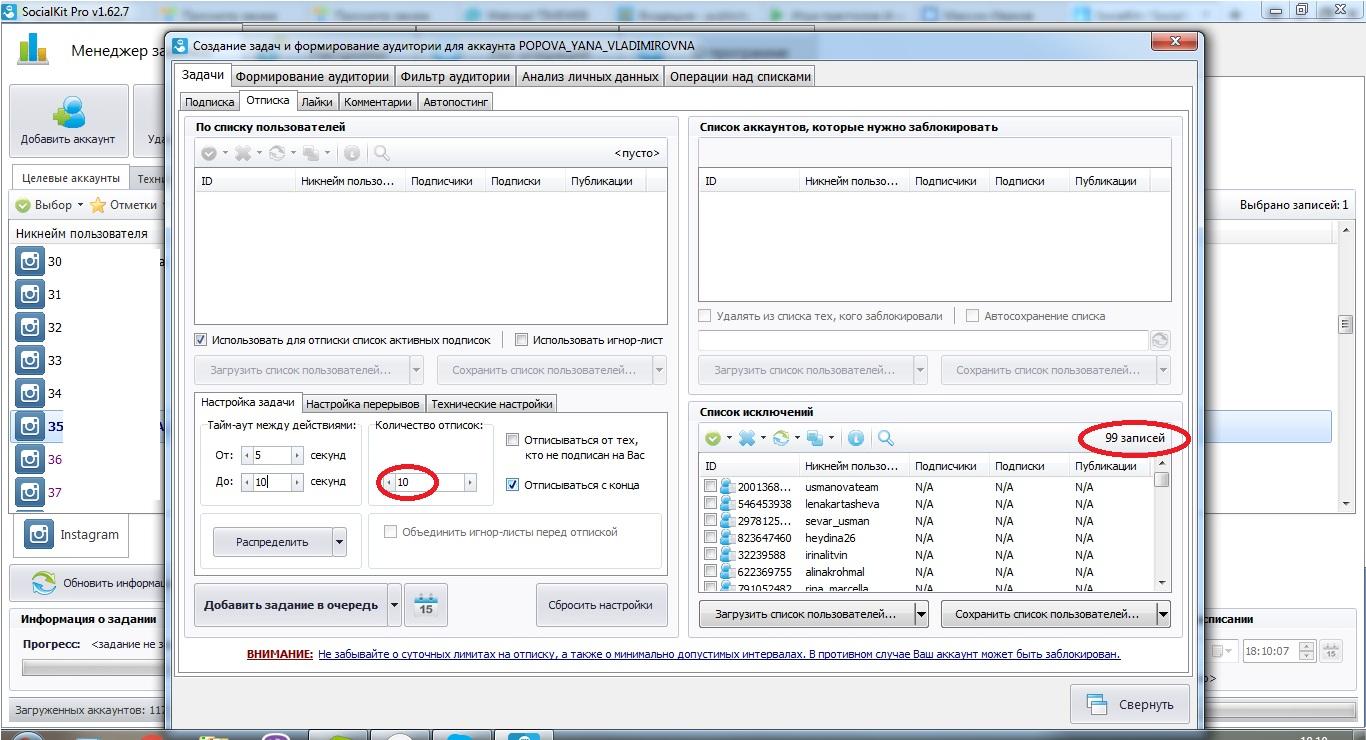The height and width of the screenshot is (740, 1366).
Task: Open dropdown arrow beside blue X icon
Action: [762, 438]
